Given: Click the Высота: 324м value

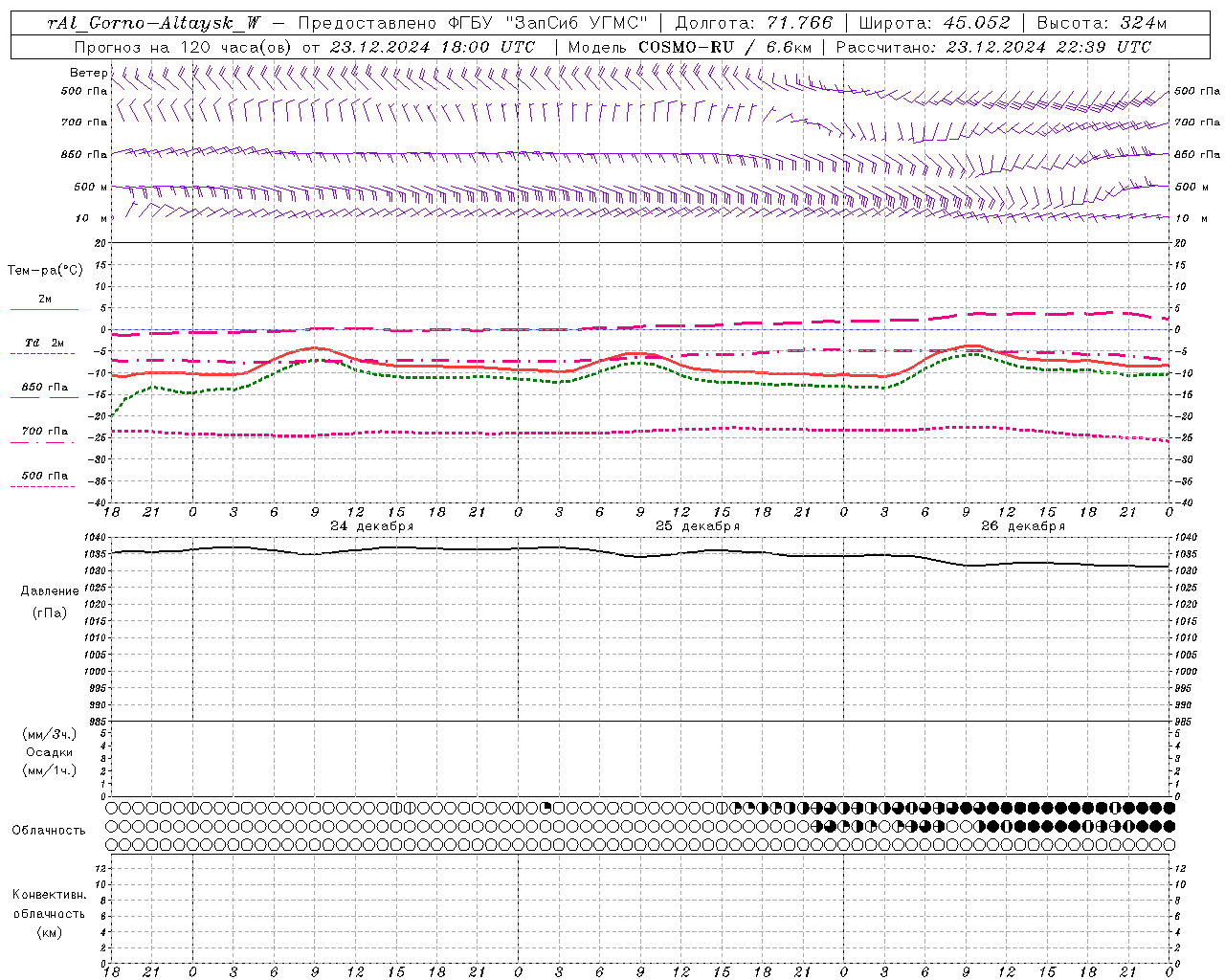Looking at the screenshot, I should point(1102,23).
